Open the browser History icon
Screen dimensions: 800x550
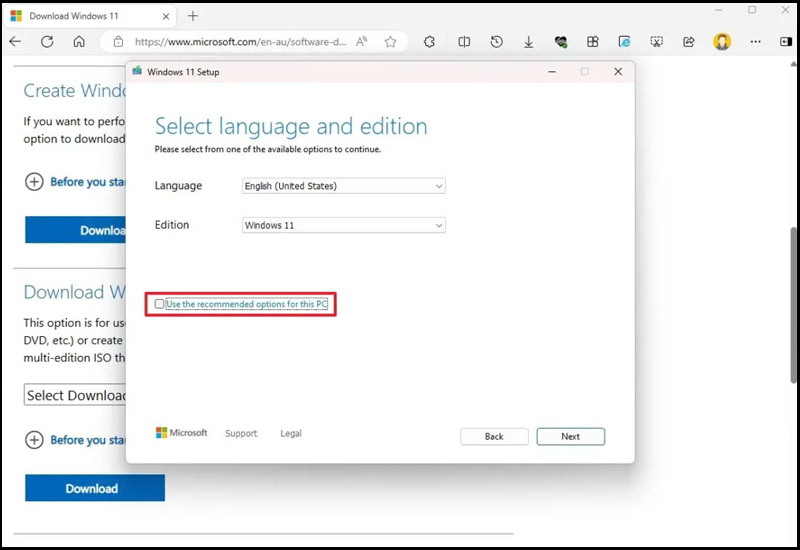[496, 42]
